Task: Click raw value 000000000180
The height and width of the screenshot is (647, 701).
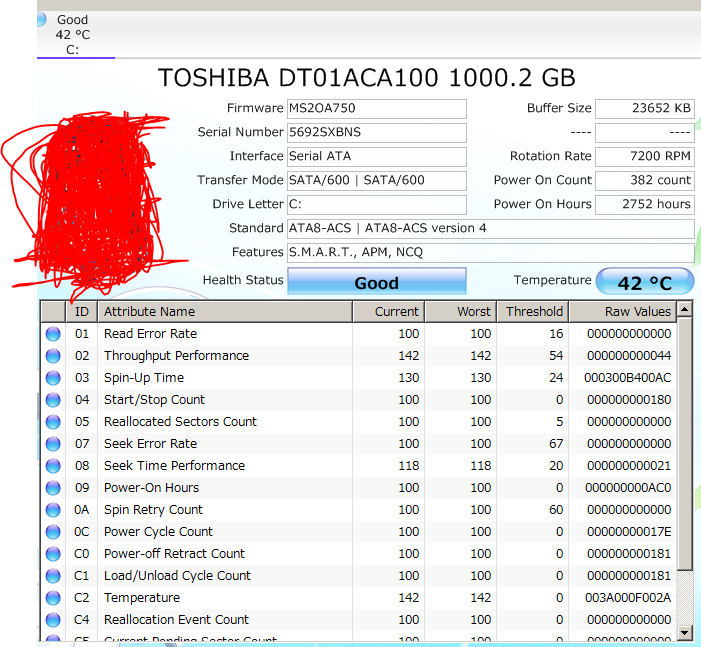Action: coord(629,399)
